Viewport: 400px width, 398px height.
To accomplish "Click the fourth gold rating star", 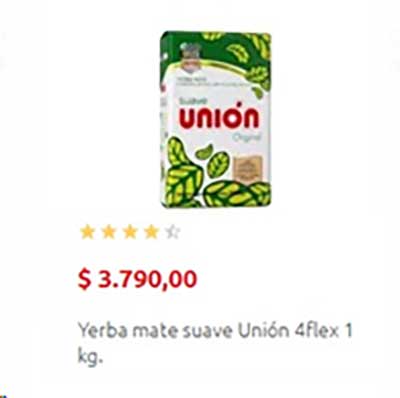I will 151,232.
